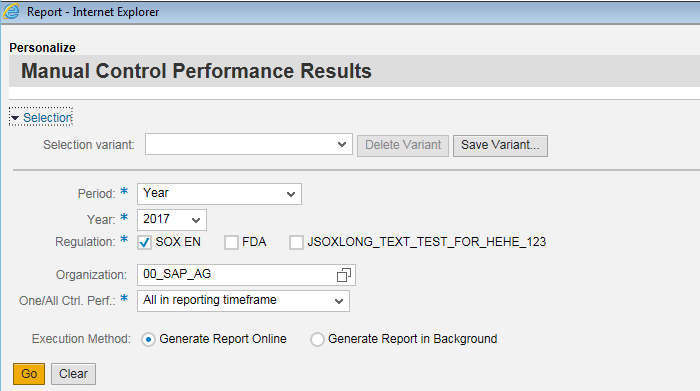Image resolution: width=700 pixels, height=391 pixels.
Task: Select Generate Report Online radio button
Action: tap(148, 340)
